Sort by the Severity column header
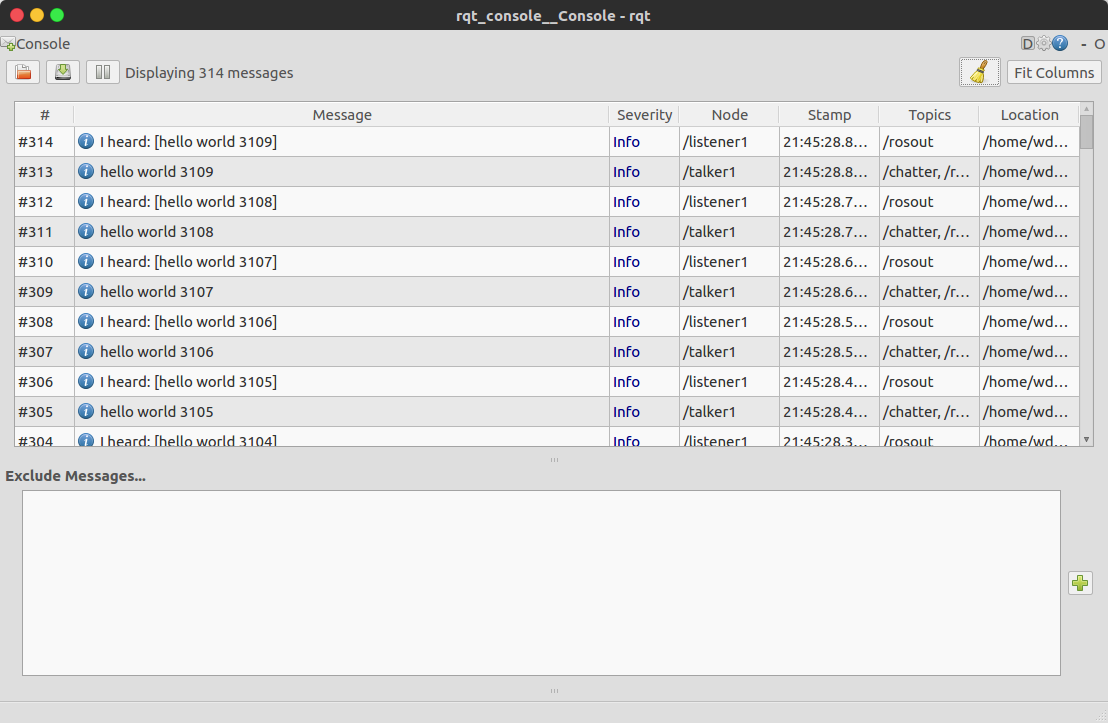Screen dimensions: 1108x723 click(644, 114)
